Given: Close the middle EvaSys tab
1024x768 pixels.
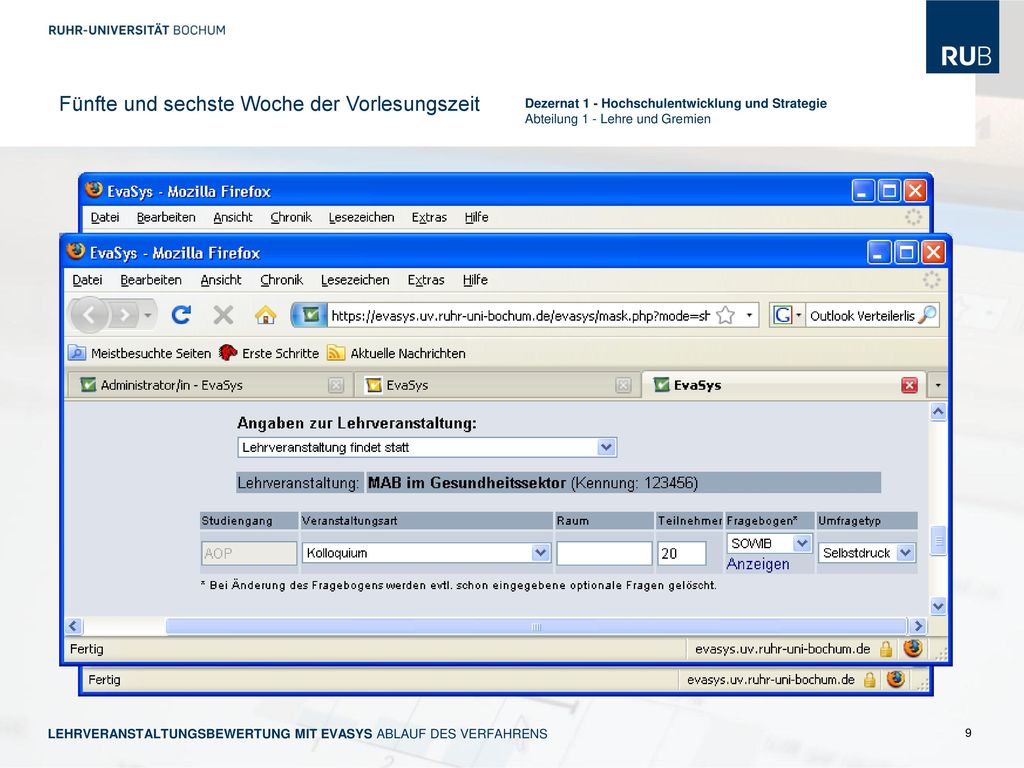Looking at the screenshot, I should [623, 385].
